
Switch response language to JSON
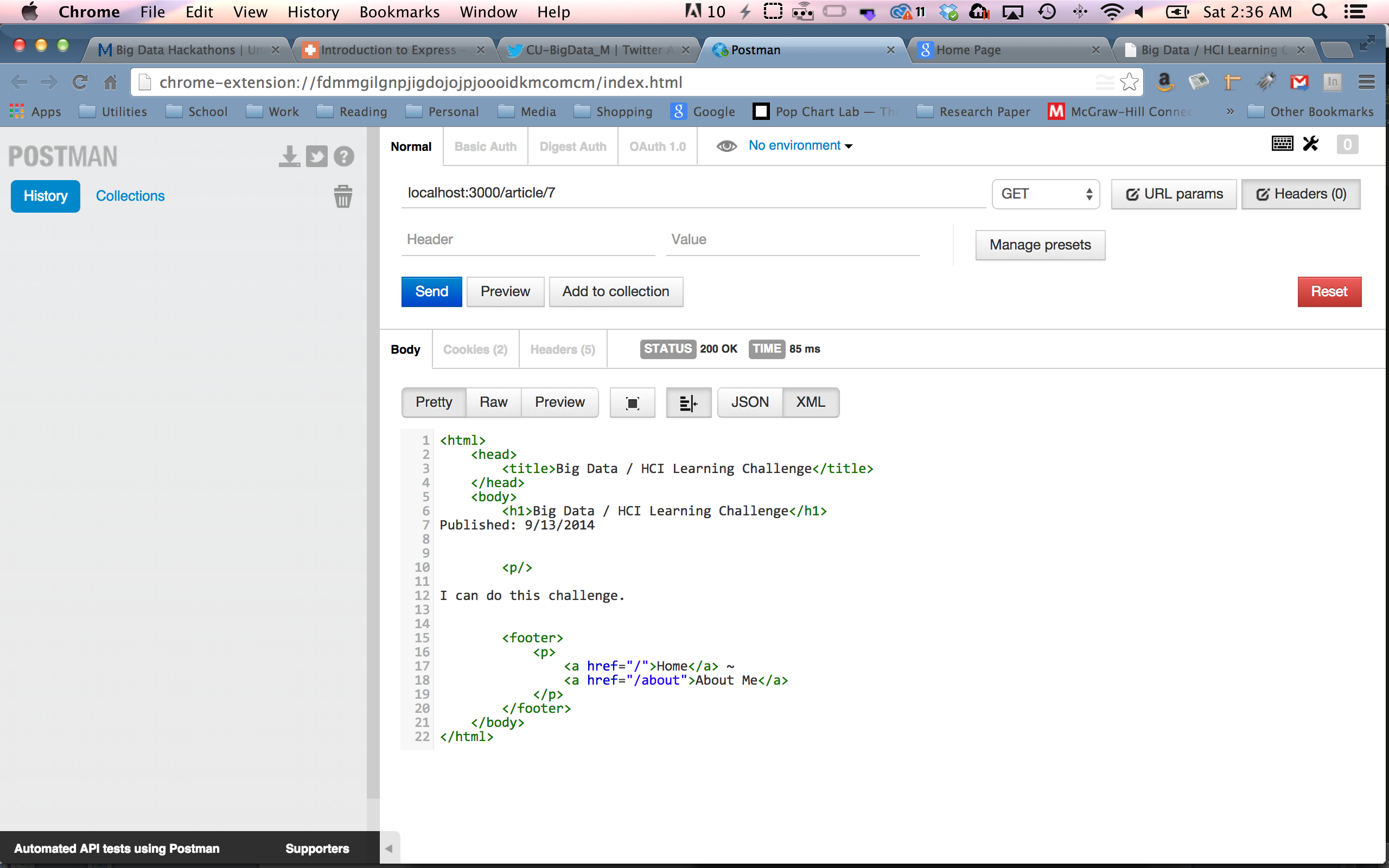pyautogui.click(x=750, y=403)
